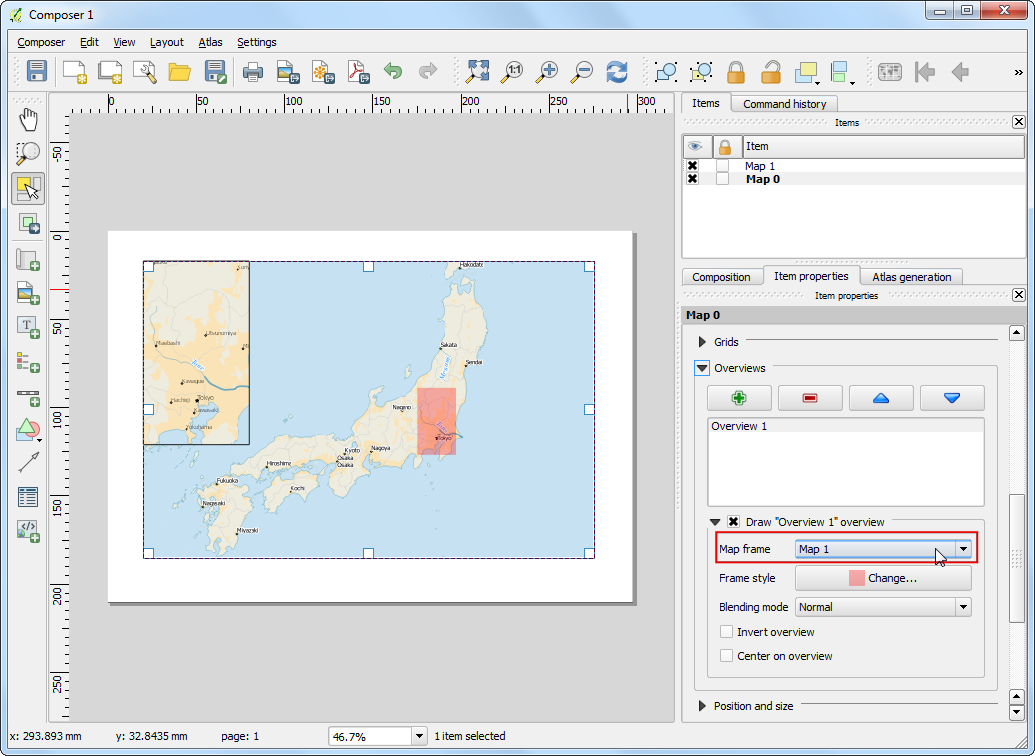The height and width of the screenshot is (756, 1035).
Task: Select the Pan composer hand tool
Action: pos(28,120)
